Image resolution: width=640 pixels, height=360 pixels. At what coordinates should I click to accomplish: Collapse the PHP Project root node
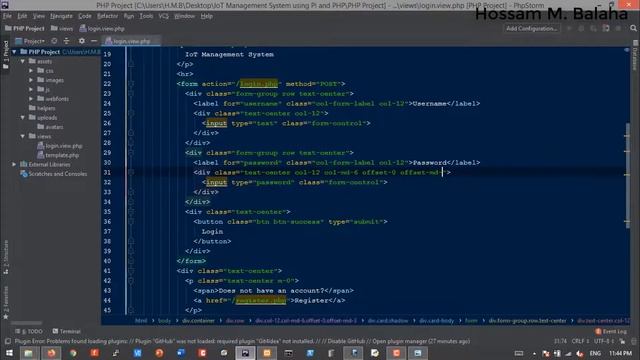(14, 52)
